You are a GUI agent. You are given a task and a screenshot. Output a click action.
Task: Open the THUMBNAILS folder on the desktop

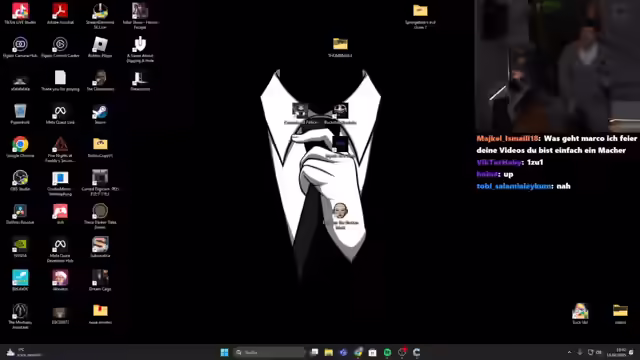pos(340,47)
